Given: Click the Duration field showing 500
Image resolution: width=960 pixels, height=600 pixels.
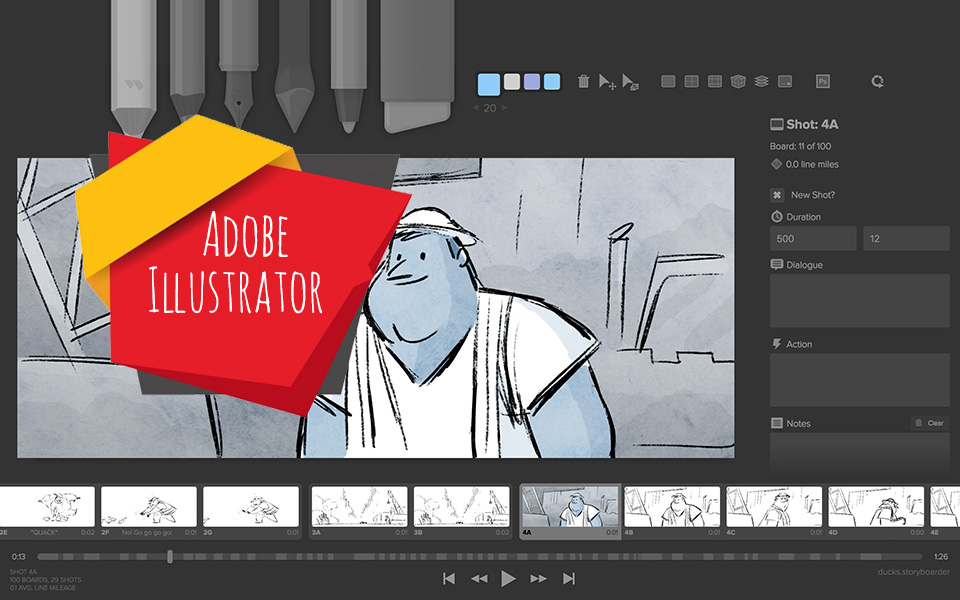Looking at the screenshot, I should pyautogui.click(x=813, y=239).
